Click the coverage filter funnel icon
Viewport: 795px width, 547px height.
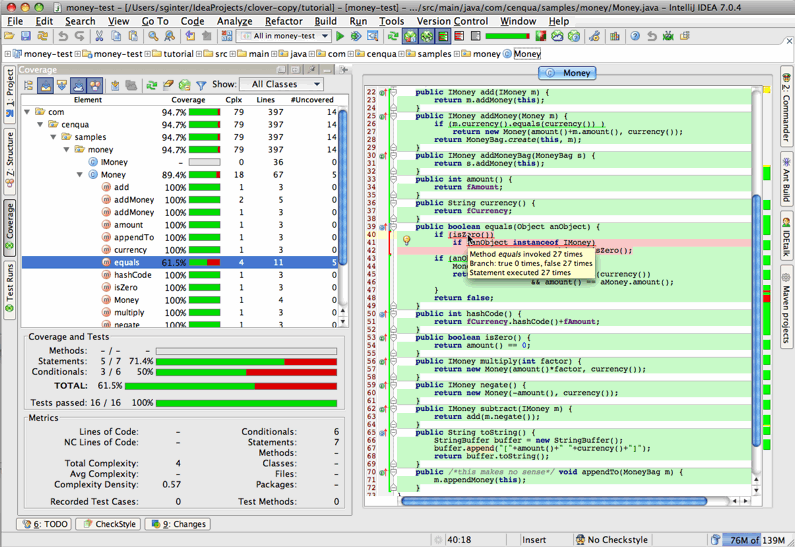(201, 86)
